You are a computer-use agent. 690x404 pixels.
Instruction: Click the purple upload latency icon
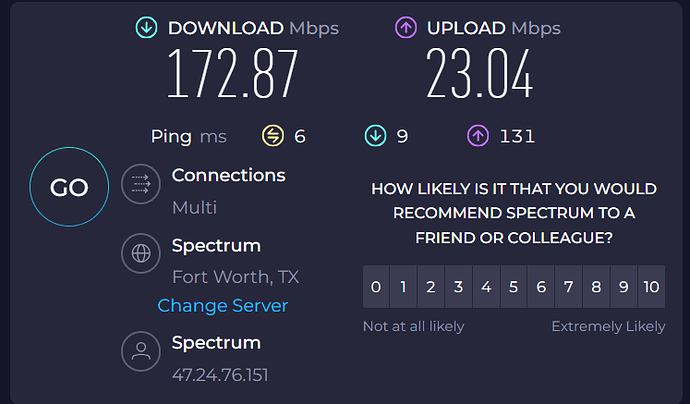tap(478, 136)
